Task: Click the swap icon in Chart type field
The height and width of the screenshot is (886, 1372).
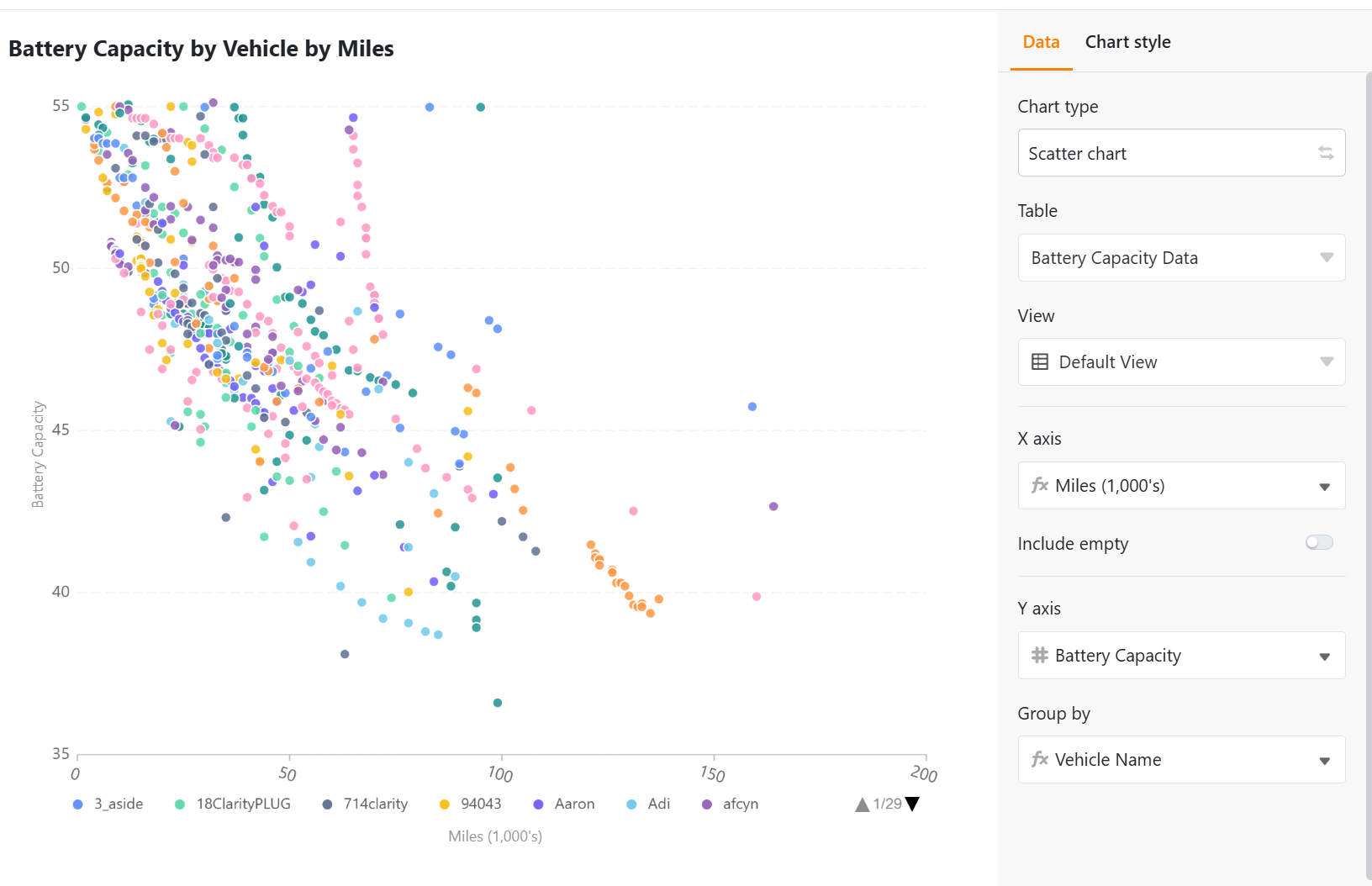Action: 1326,153
